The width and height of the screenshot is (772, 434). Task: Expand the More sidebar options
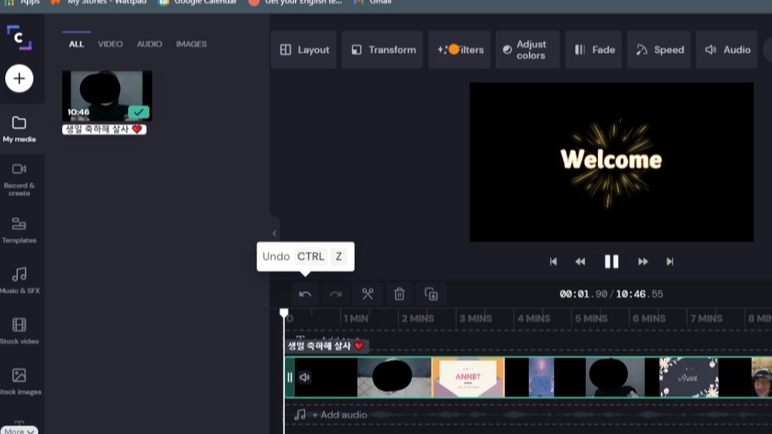click(x=19, y=431)
